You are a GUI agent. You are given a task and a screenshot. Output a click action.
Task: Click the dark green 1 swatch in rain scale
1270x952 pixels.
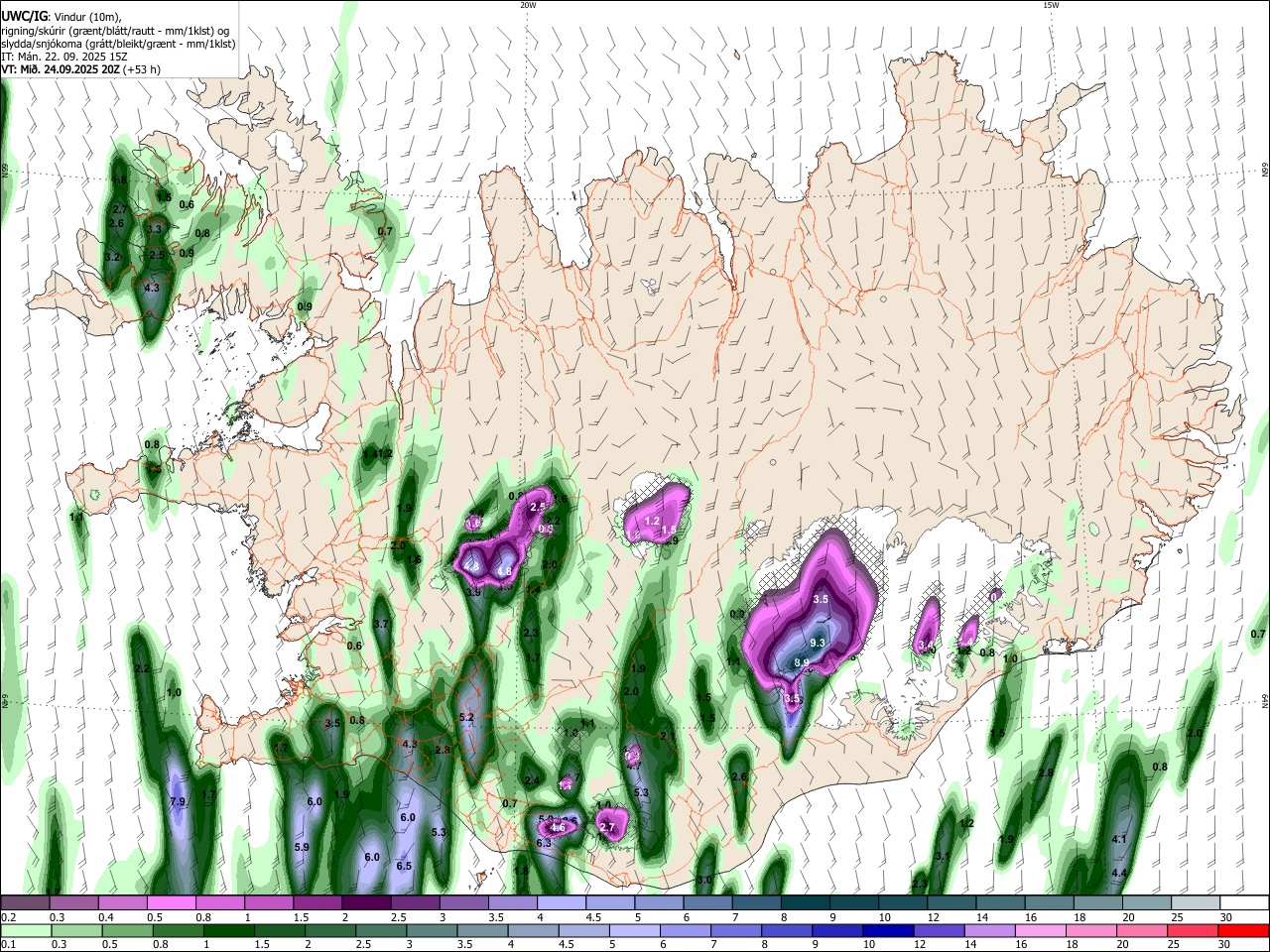tap(229, 930)
